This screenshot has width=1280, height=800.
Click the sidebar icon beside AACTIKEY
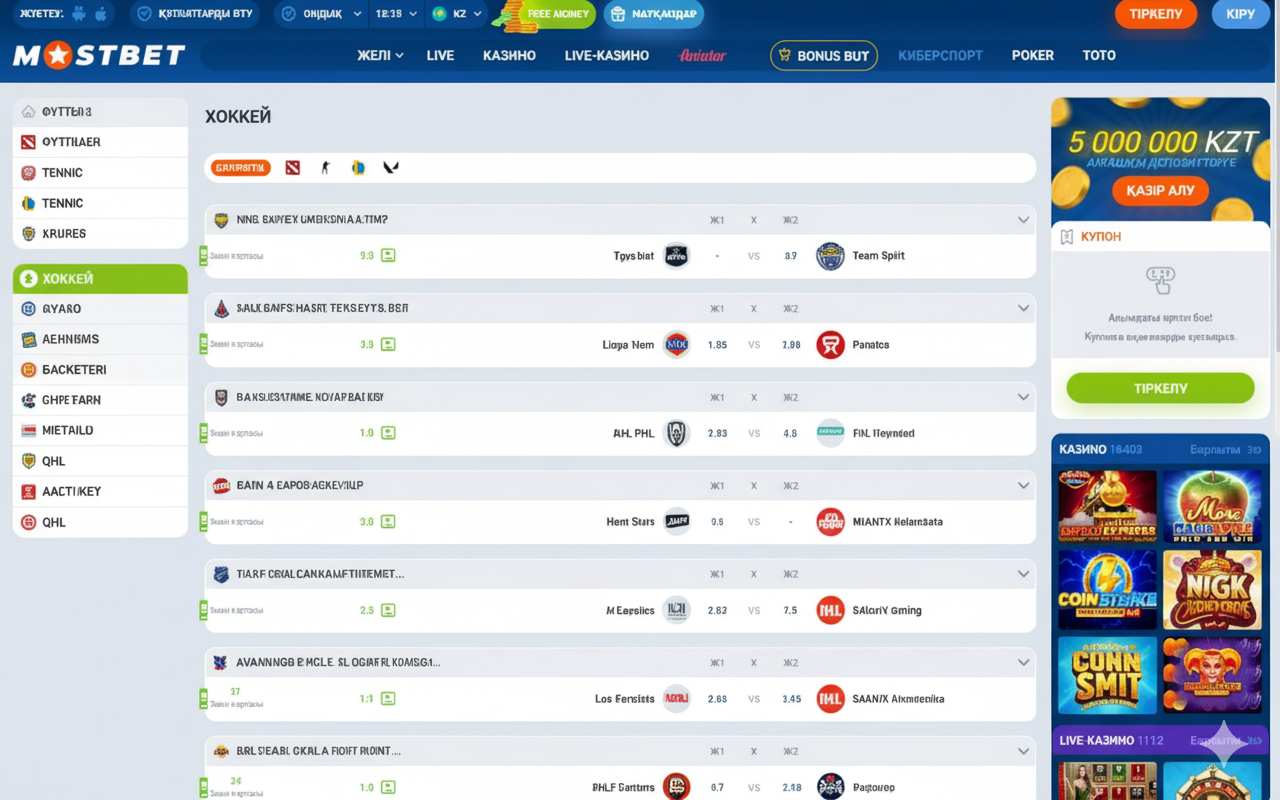point(28,492)
